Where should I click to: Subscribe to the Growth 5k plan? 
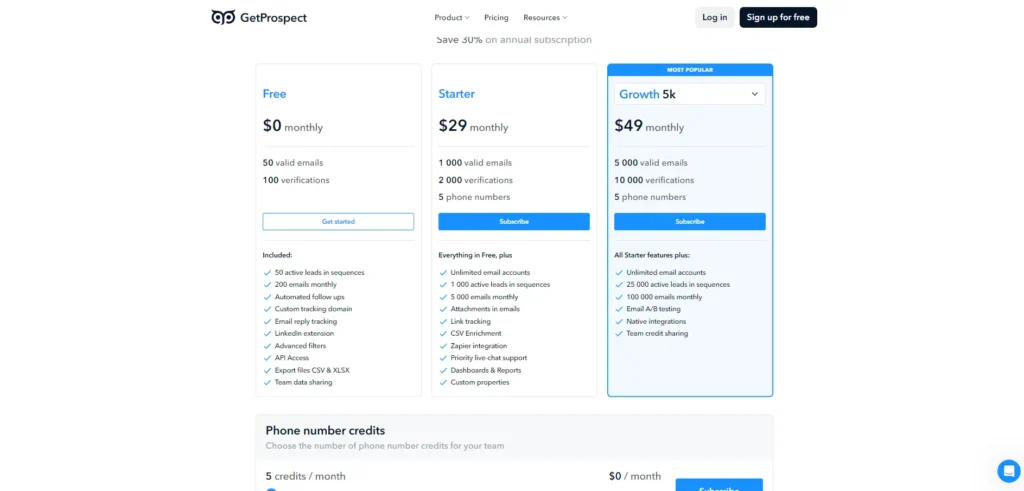[x=690, y=221]
